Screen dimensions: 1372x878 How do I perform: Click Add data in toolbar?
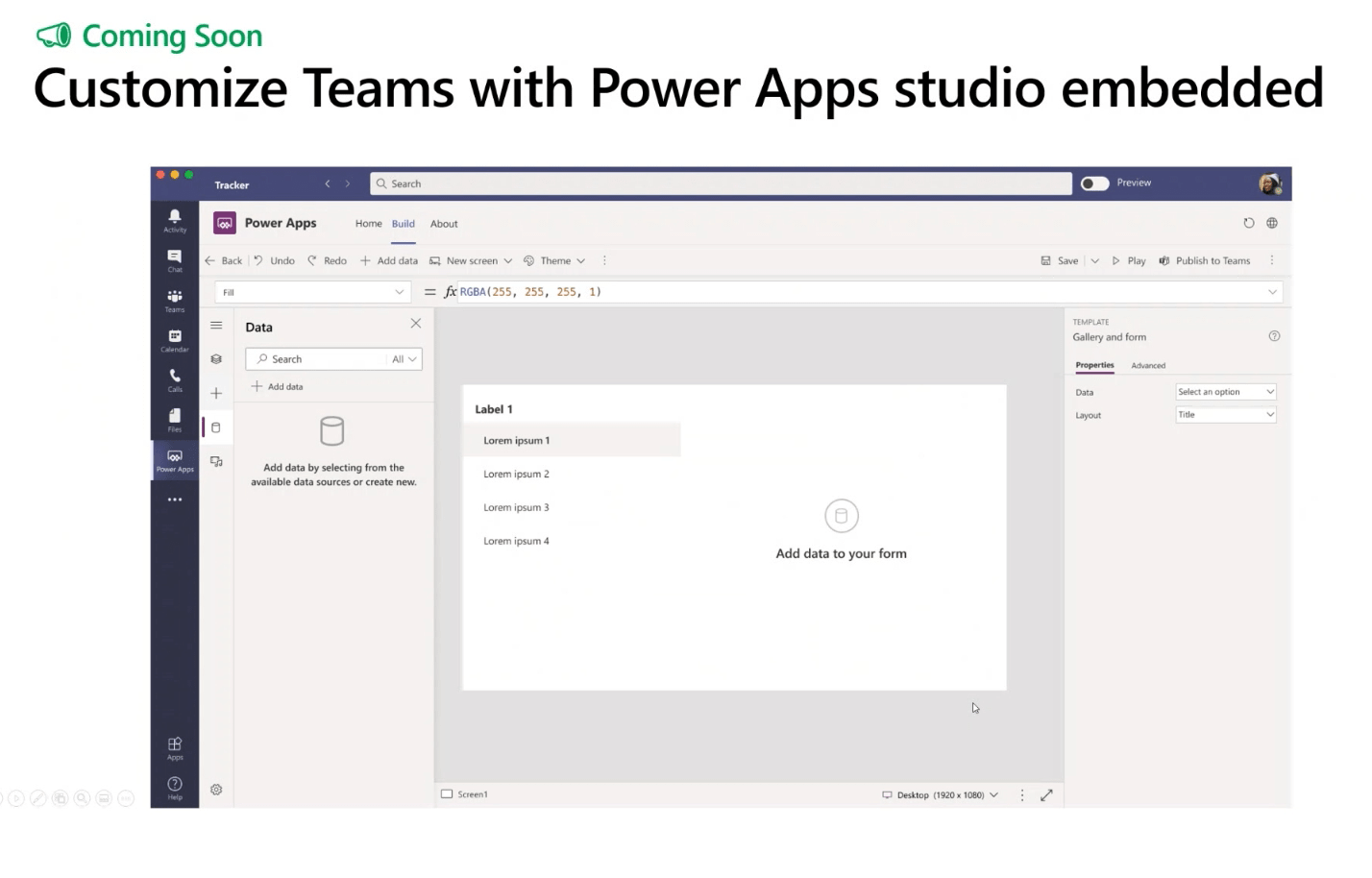pyautogui.click(x=389, y=260)
